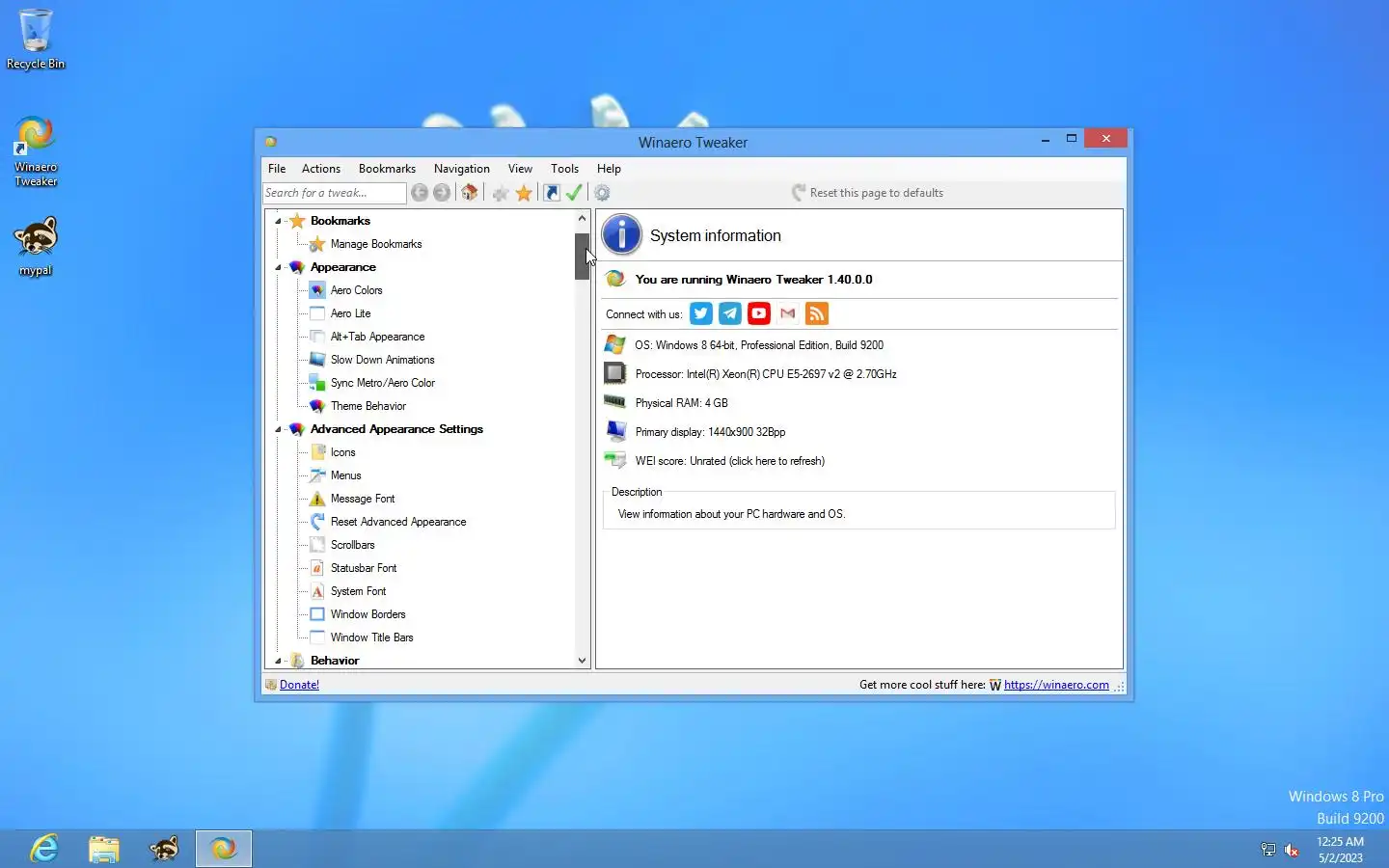Click the muted volume tray icon

1292,850
